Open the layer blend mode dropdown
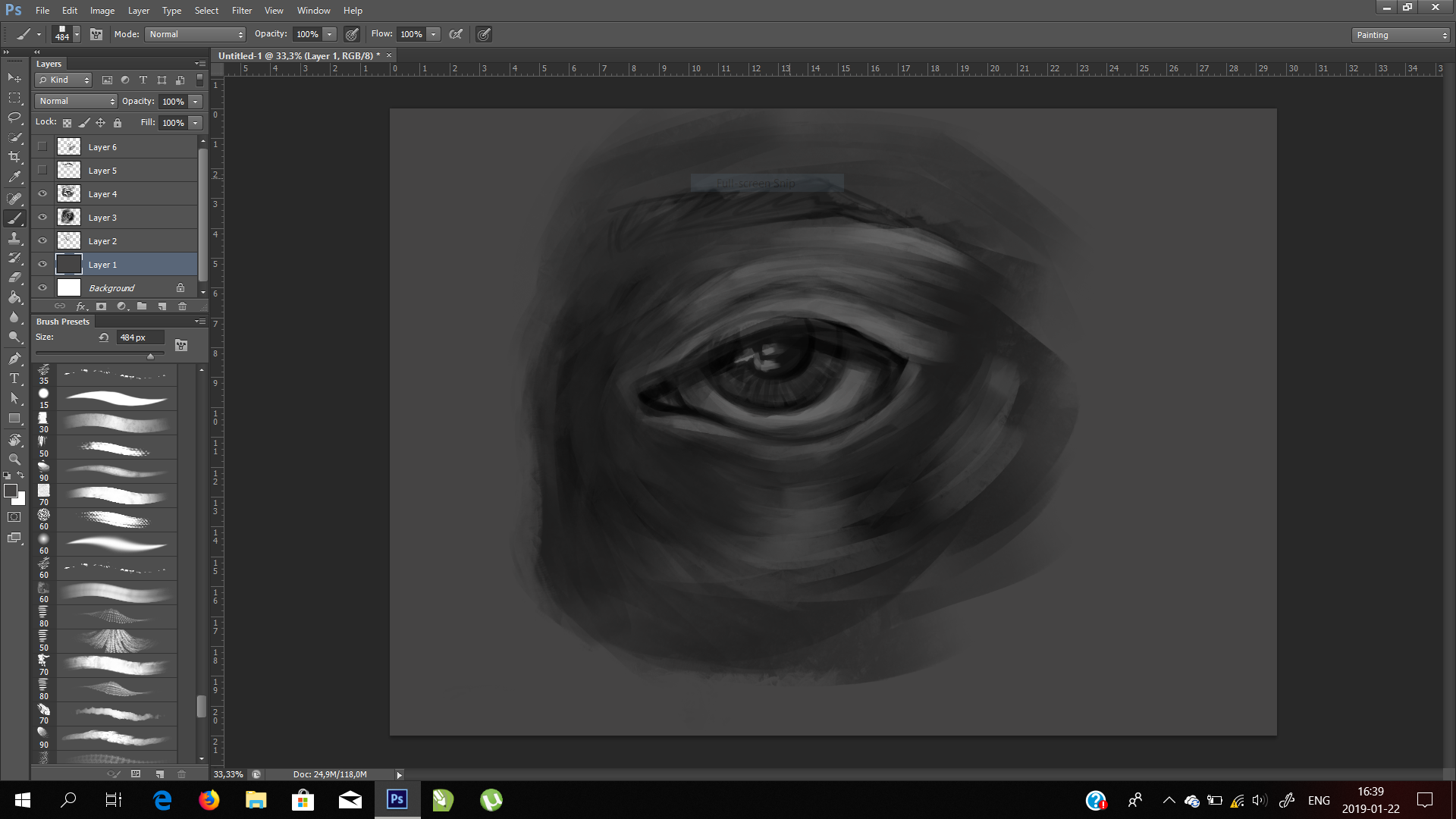This screenshot has width=1456, height=819. (76, 101)
